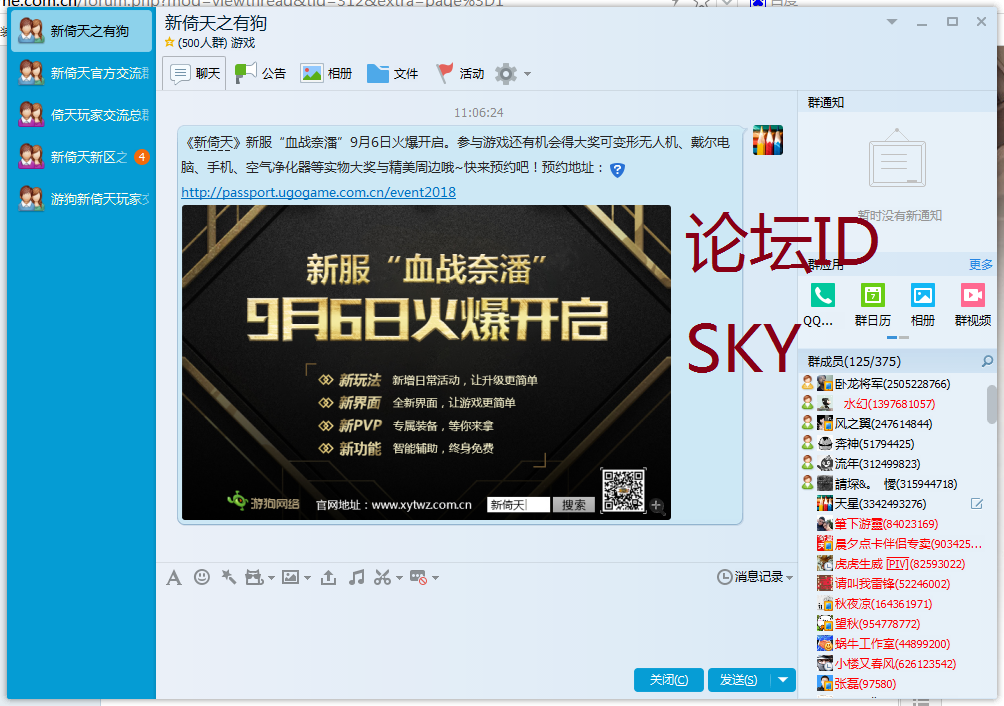Switch to second page of group apps
Screen dimensions: 1004x706
[904, 338]
